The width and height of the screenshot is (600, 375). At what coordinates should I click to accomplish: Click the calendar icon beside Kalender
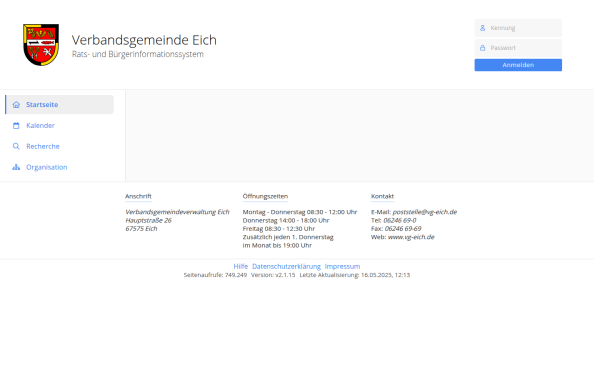[16, 126]
